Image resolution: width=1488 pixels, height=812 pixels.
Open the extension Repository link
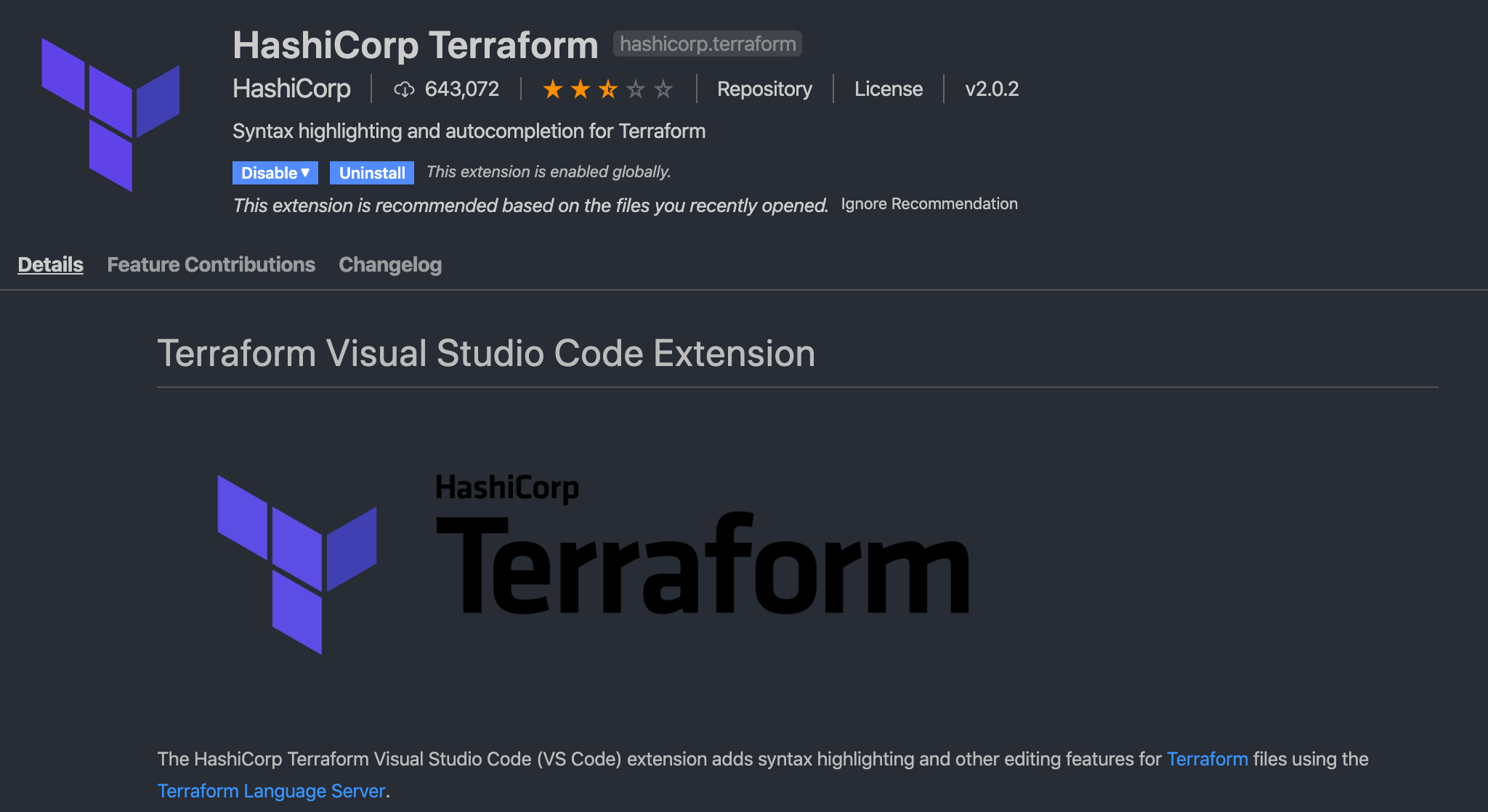pos(764,89)
